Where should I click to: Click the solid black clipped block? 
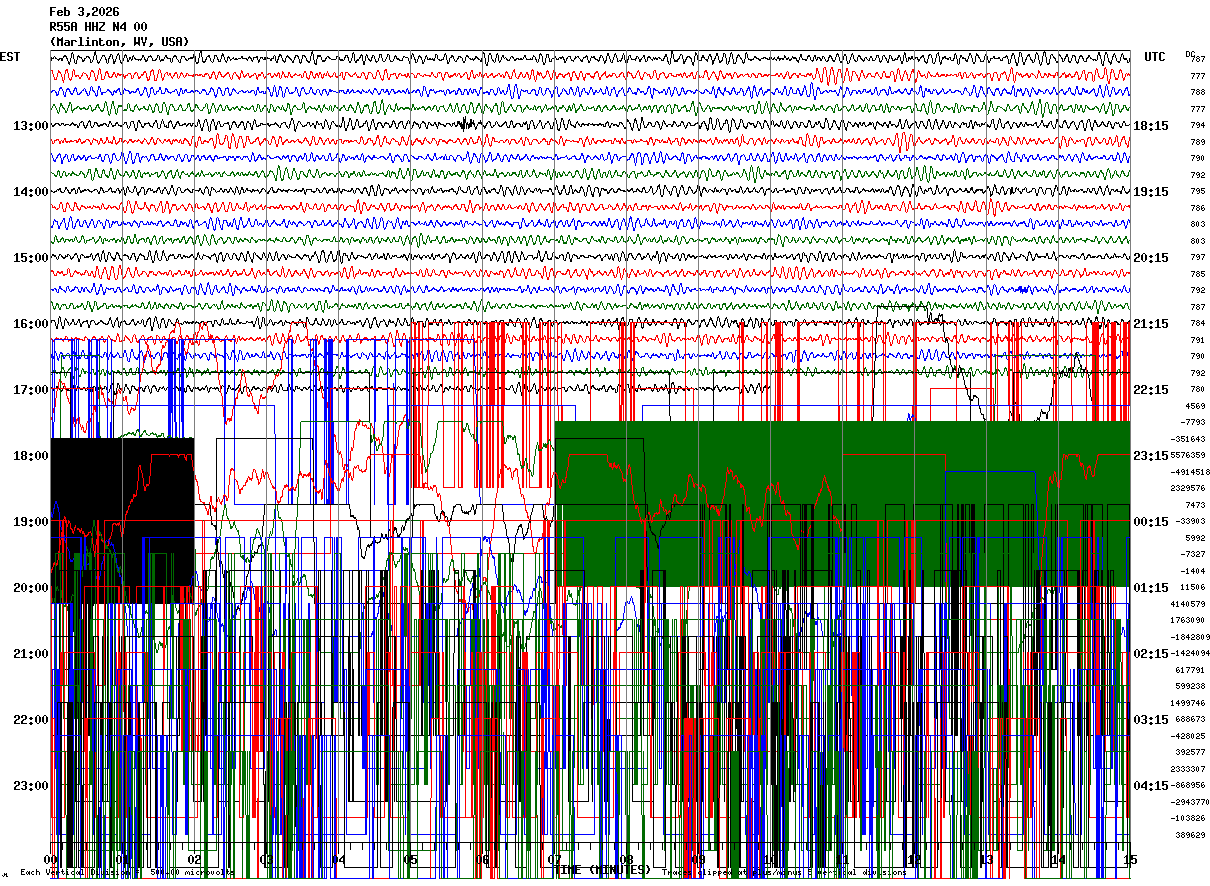tap(122, 520)
